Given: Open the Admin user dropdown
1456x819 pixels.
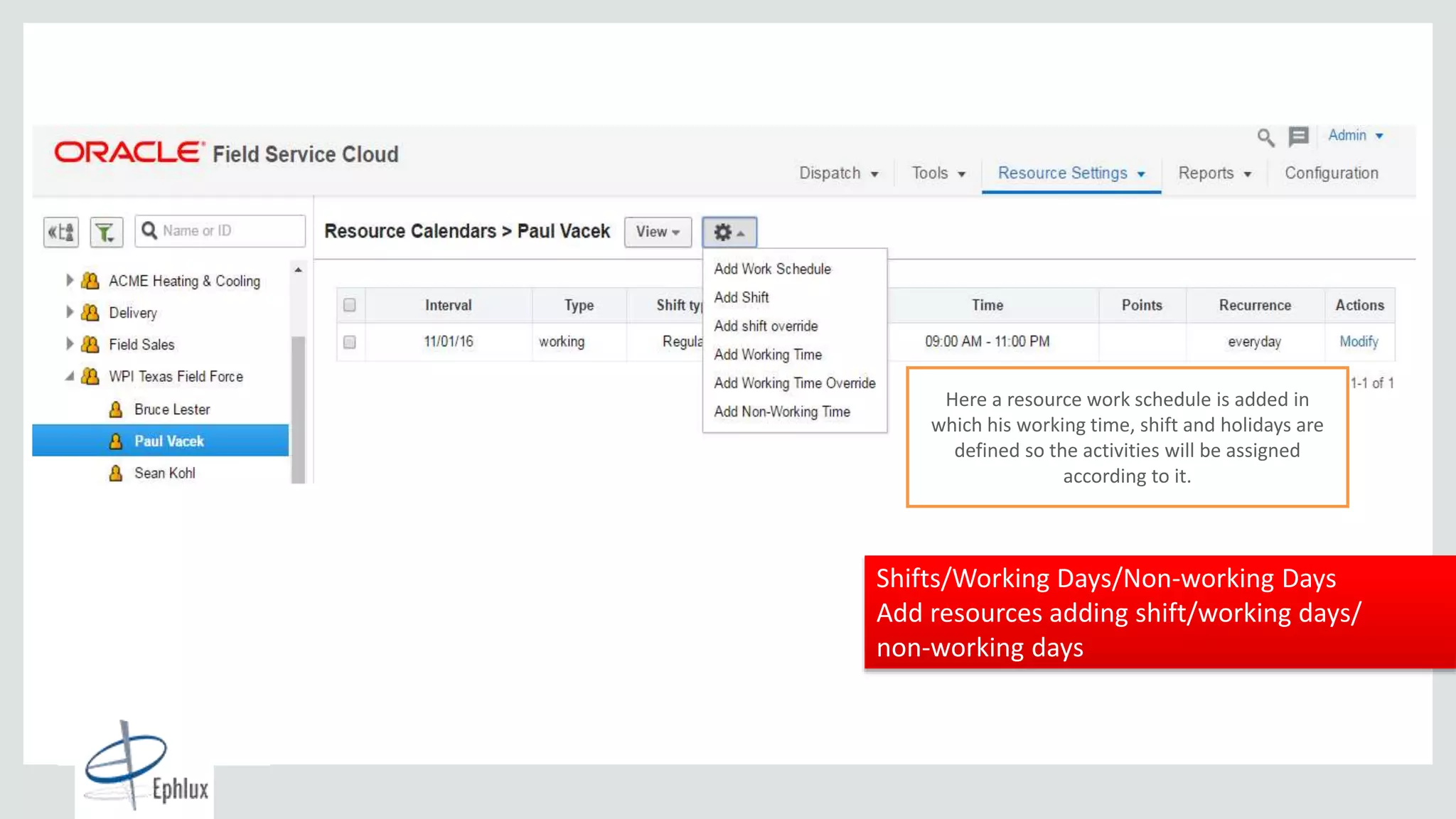Looking at the screenshot, I should 1356,135.
